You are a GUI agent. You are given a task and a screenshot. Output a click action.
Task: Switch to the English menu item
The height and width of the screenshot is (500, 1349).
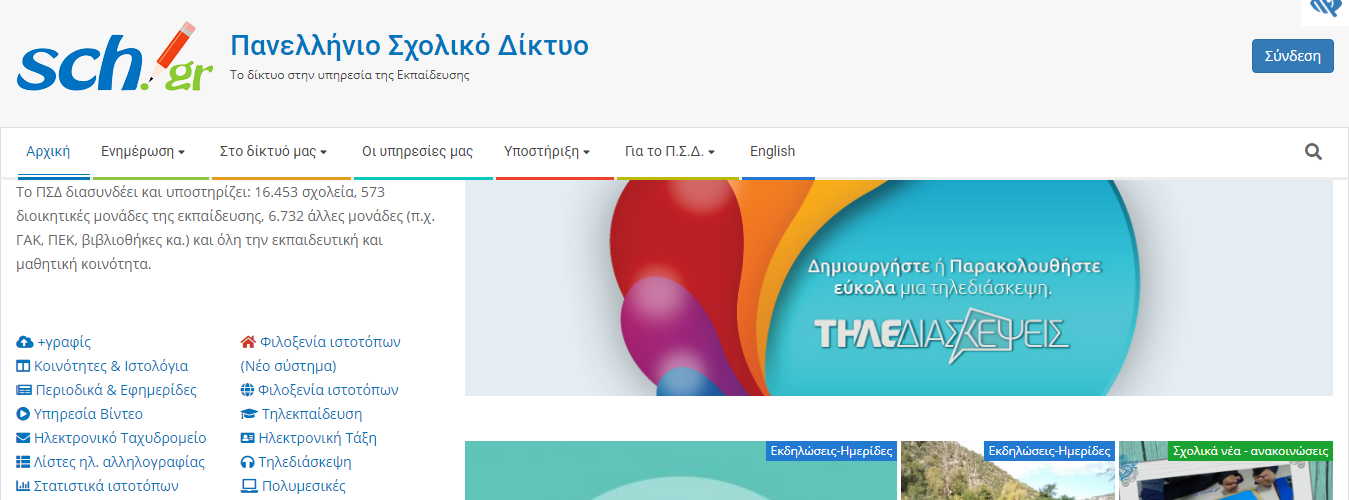point(772,152)
